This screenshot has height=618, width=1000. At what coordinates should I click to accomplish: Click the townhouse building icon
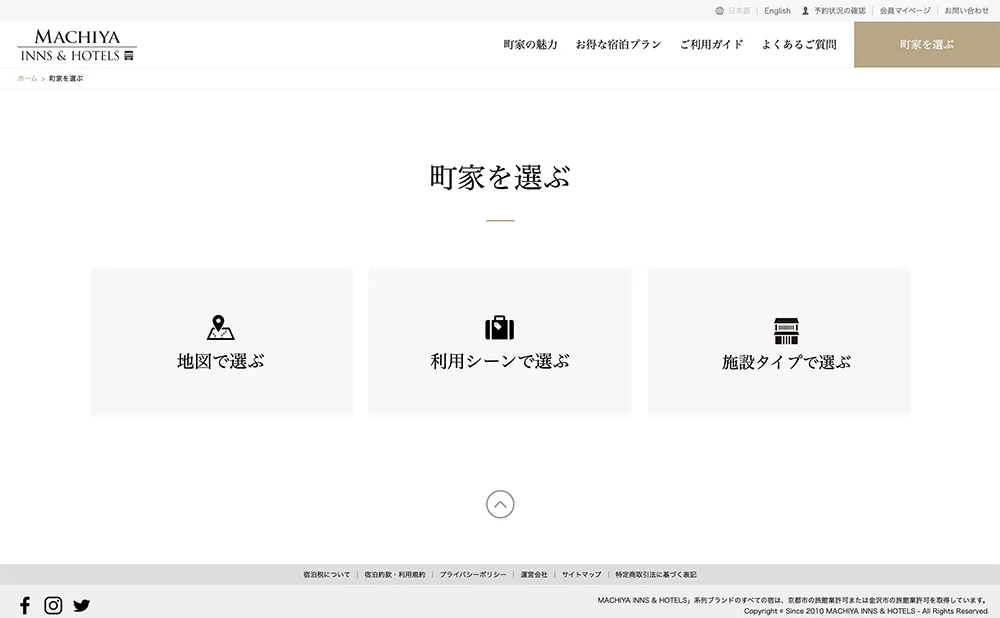(x=787, y=331)
